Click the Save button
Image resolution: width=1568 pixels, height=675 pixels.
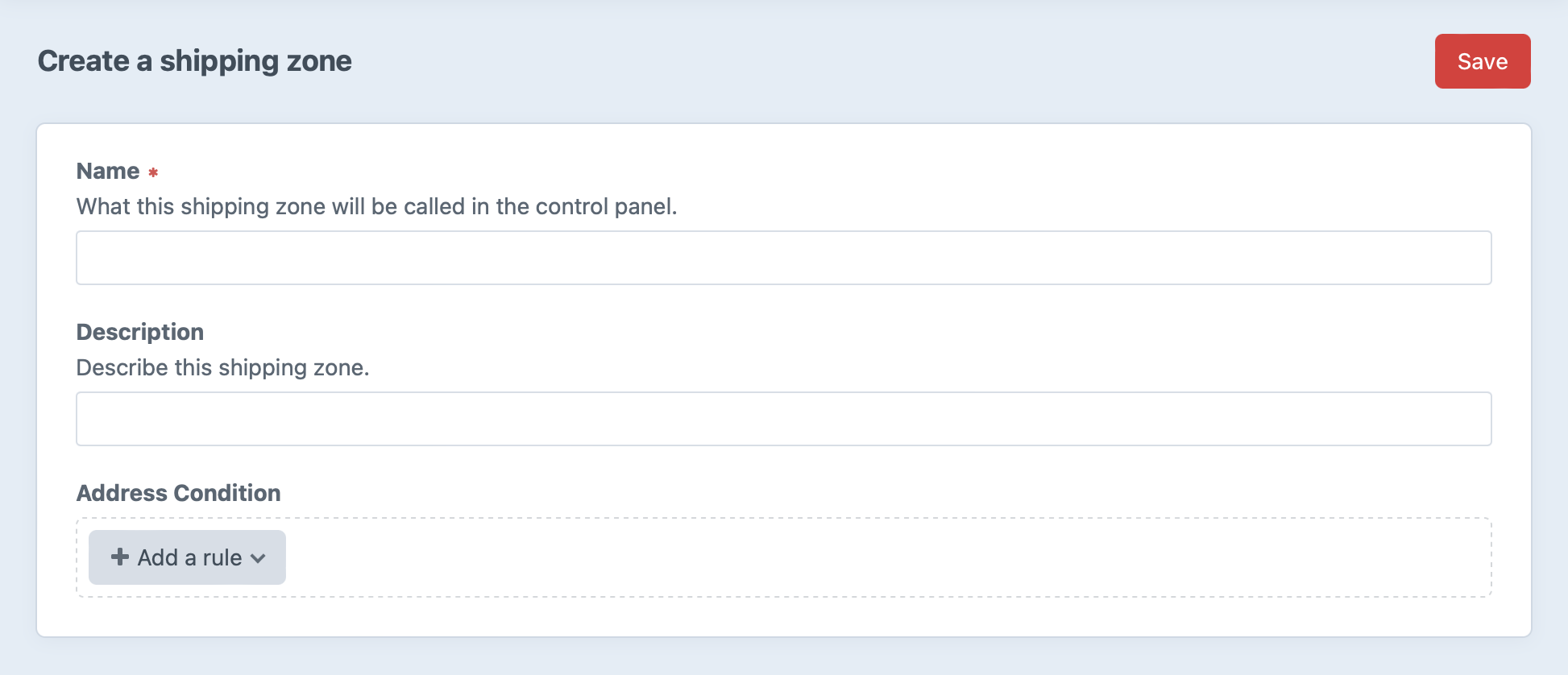(1482, 60)
